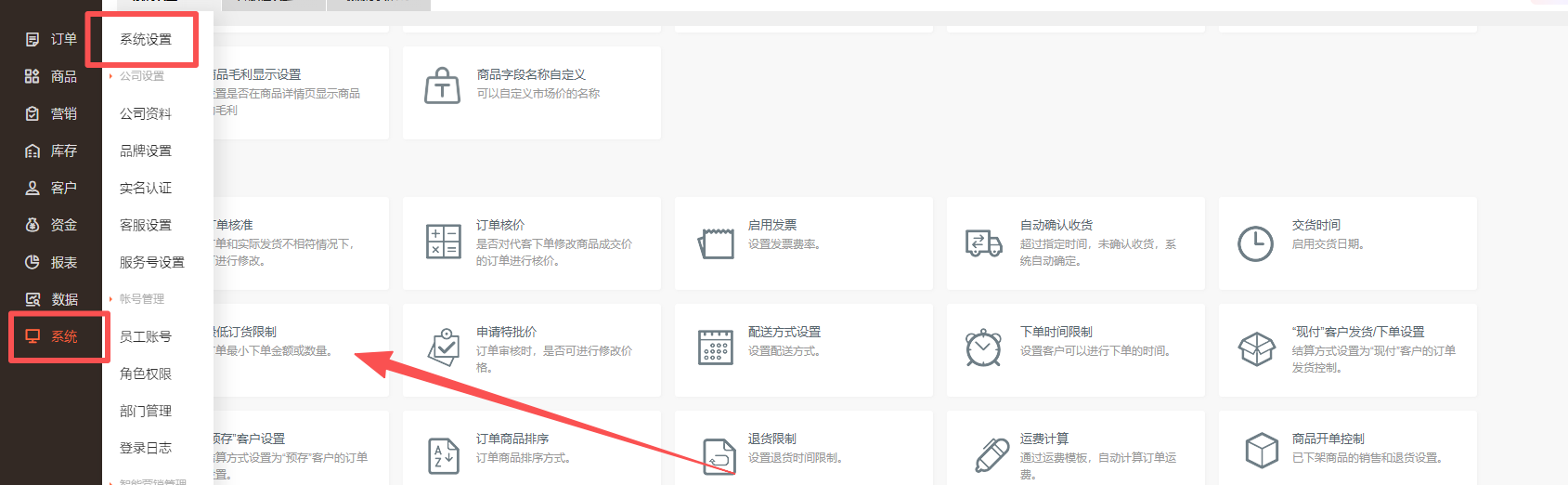Click the 订单核价 calculator icon
1568x485 pixels.
(x=443, y=242)
